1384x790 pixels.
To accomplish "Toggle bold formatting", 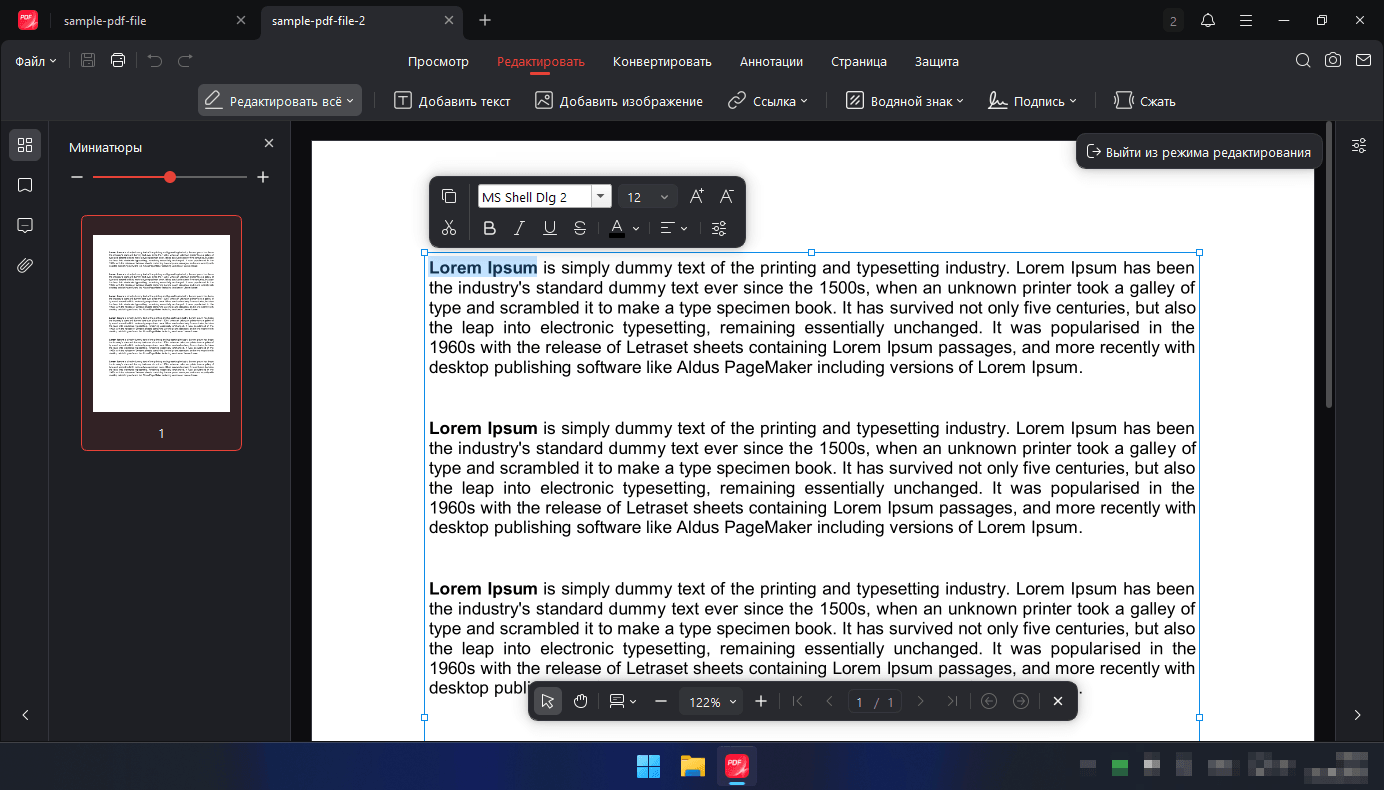I will (x=489, y=228).
